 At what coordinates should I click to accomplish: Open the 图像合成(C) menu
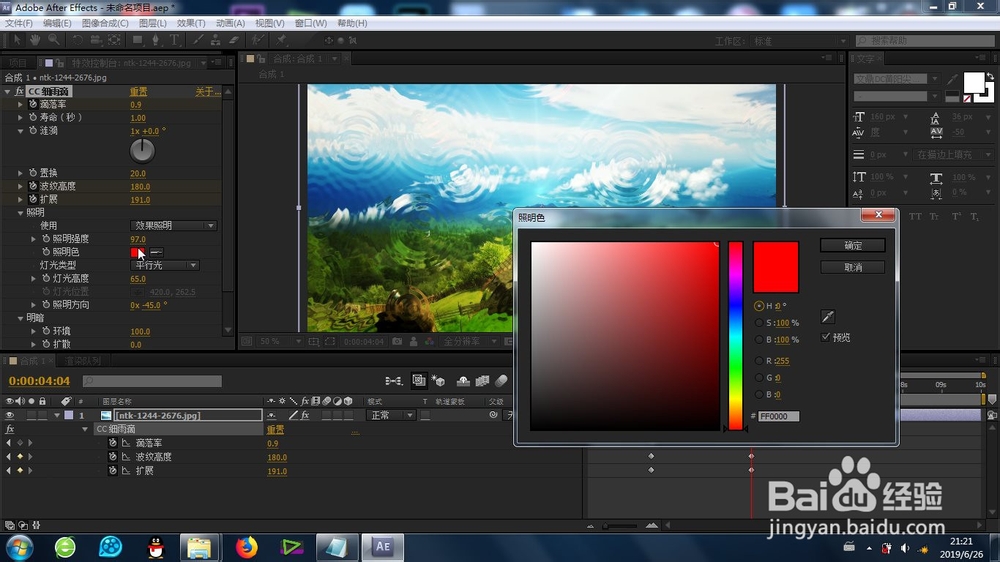click(x=105, y=23)
